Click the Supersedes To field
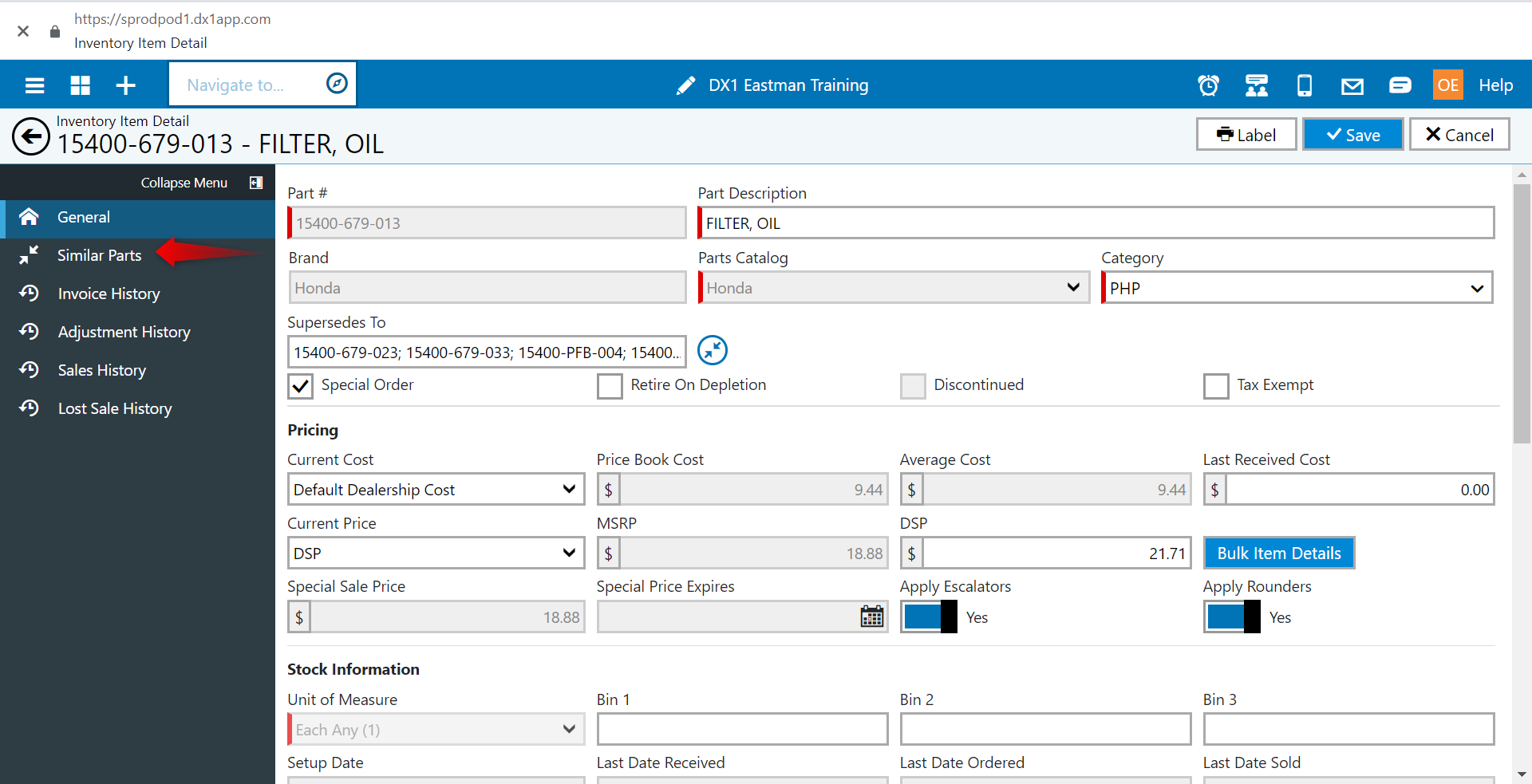Screen dimensions: 1532x784 click(487, 352)
